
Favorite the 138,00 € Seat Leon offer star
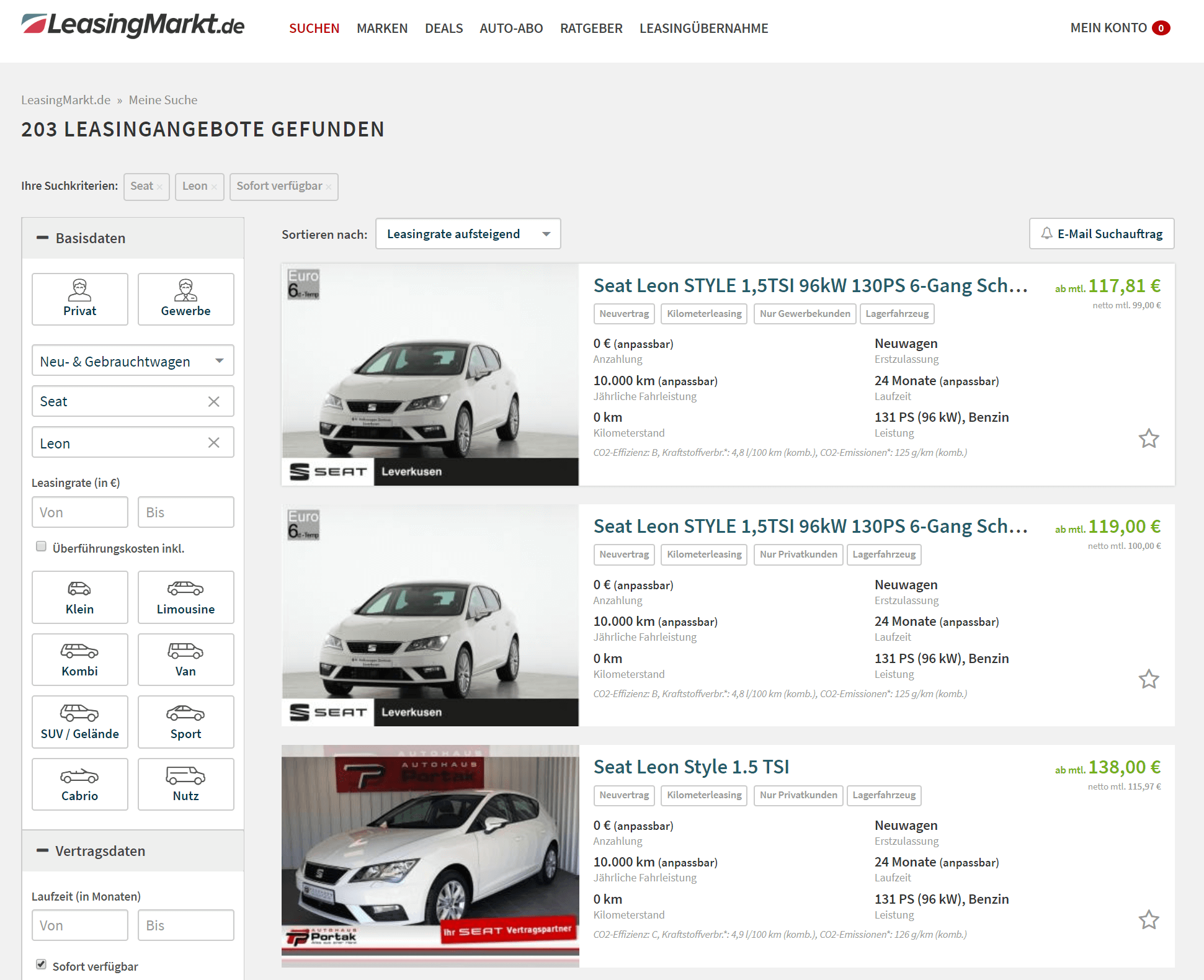(x=1148, y=920)
